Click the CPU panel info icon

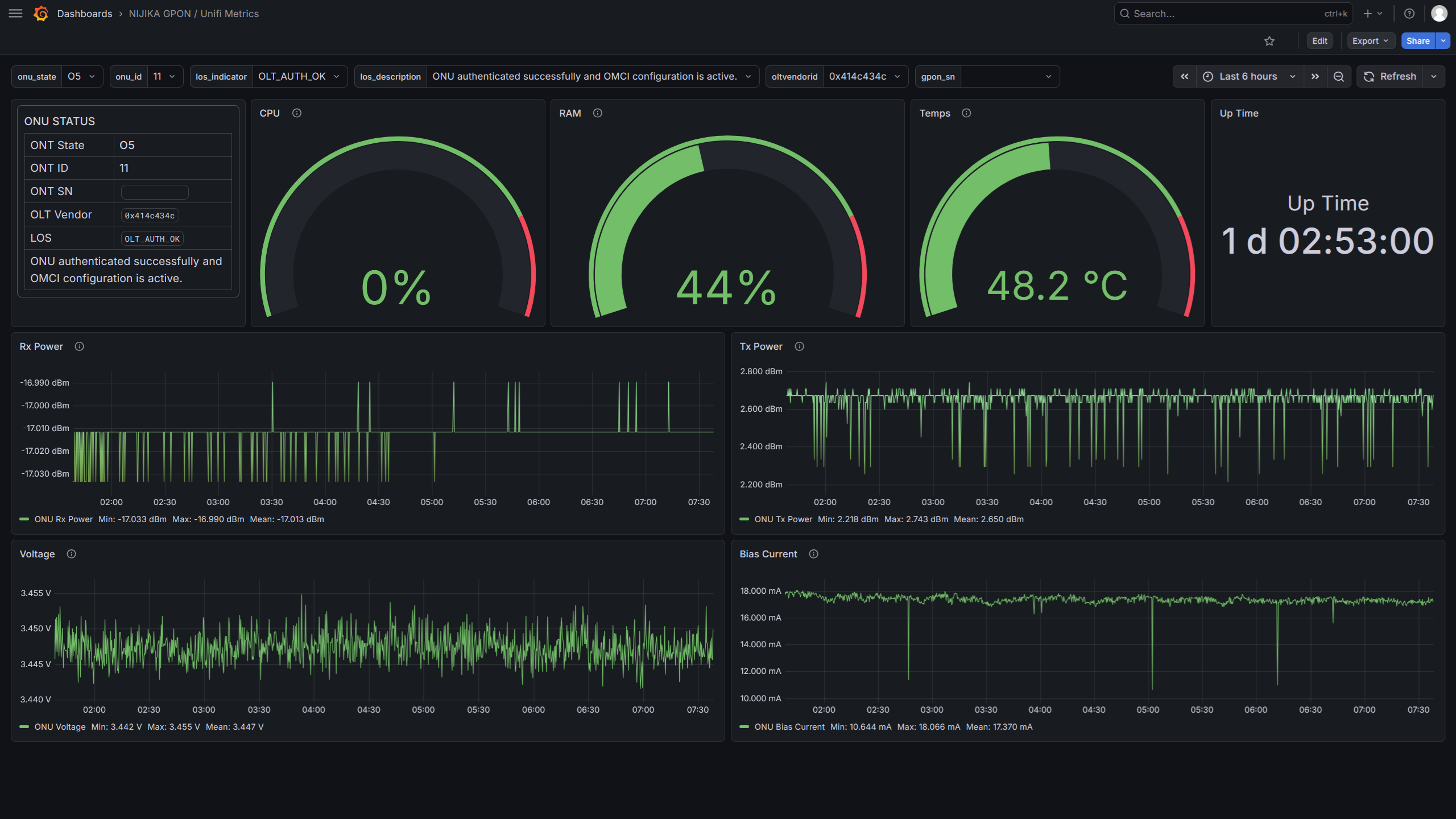(x=297, y=113)
